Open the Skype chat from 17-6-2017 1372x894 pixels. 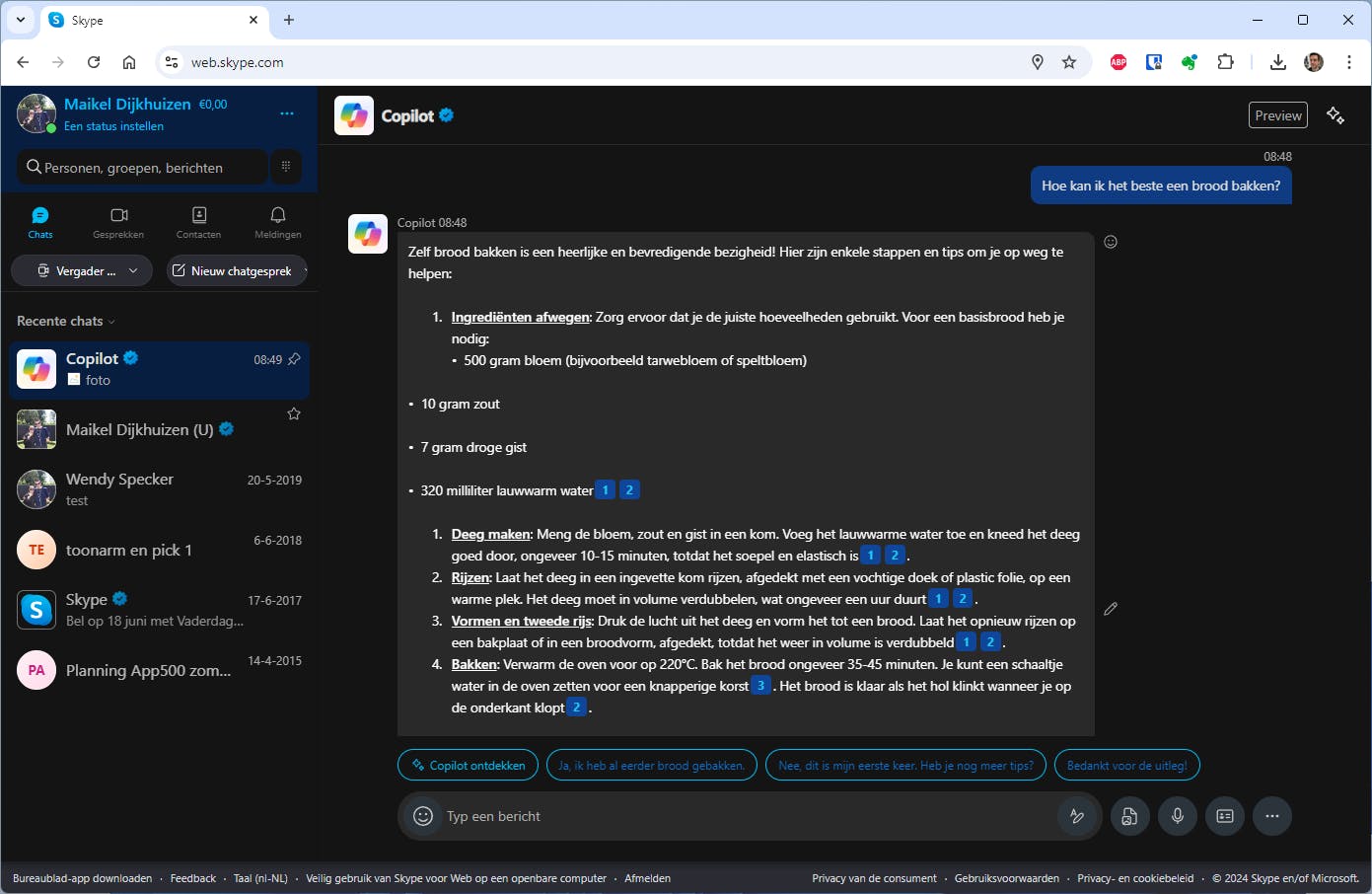coord(160,610)
